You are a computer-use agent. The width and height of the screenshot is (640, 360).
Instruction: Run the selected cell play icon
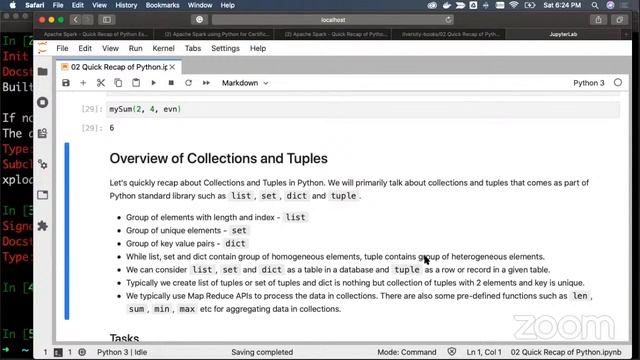[x=153, y=83]
